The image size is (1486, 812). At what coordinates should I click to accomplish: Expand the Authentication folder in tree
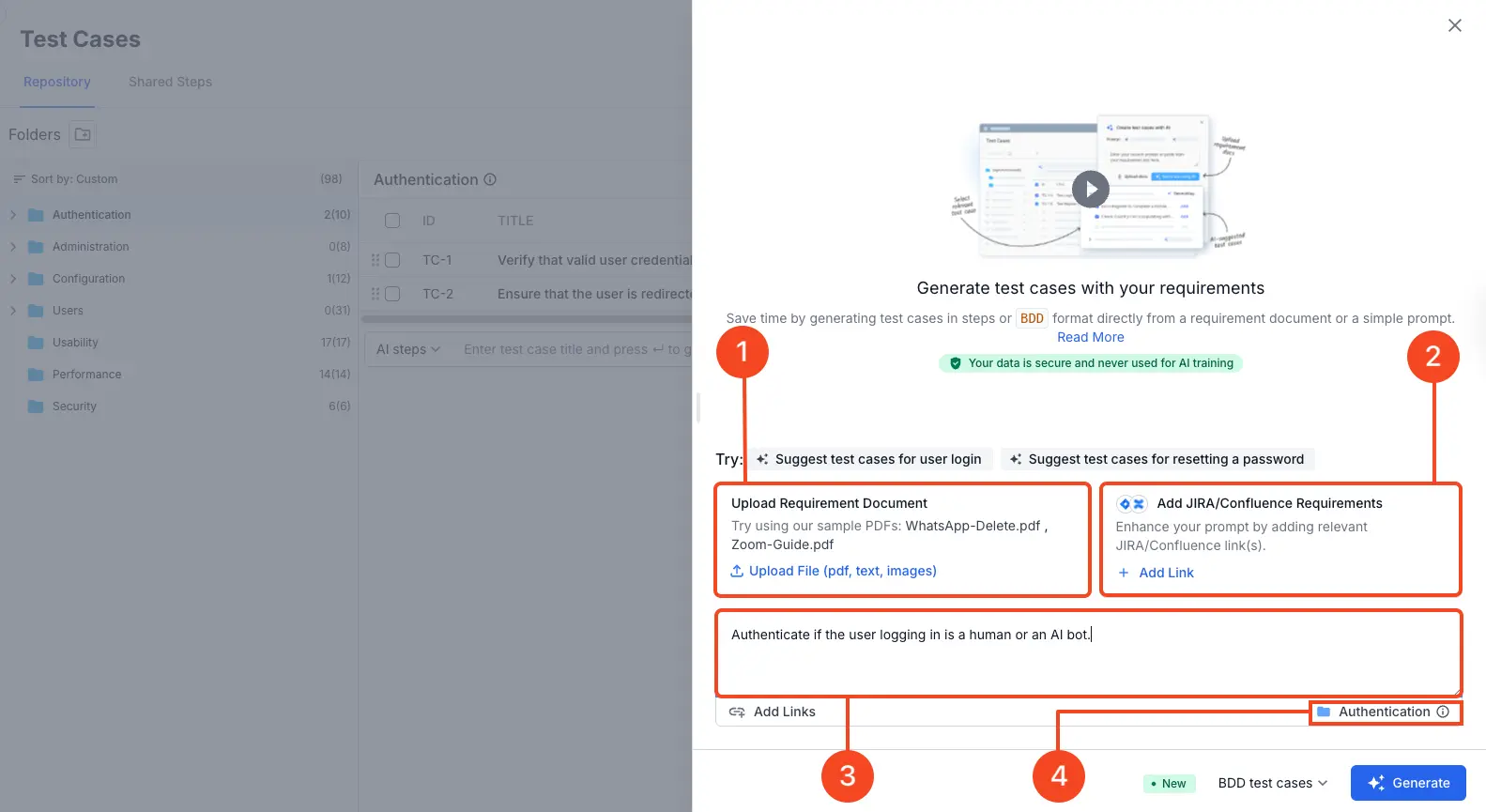click(x=13, y=215)
